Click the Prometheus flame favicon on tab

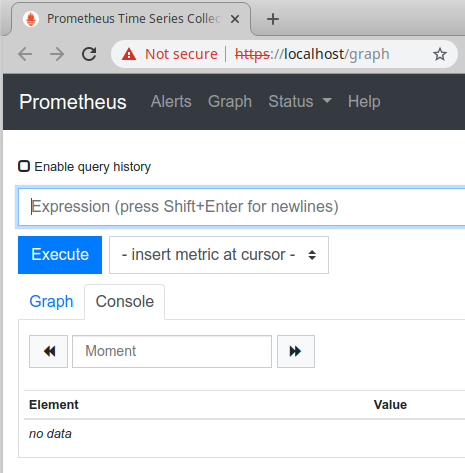click(31, 19)
